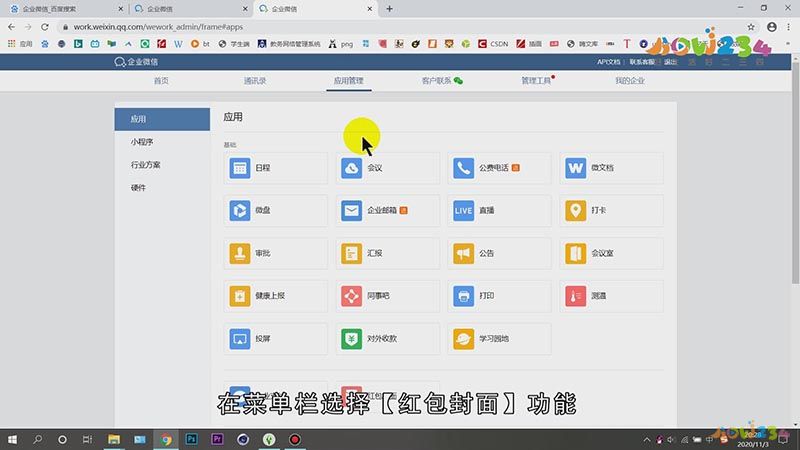Screen dimensions: 800x450
Task: Open 教务网络管理系统 bookmark
Action: [x=289, y=44]
